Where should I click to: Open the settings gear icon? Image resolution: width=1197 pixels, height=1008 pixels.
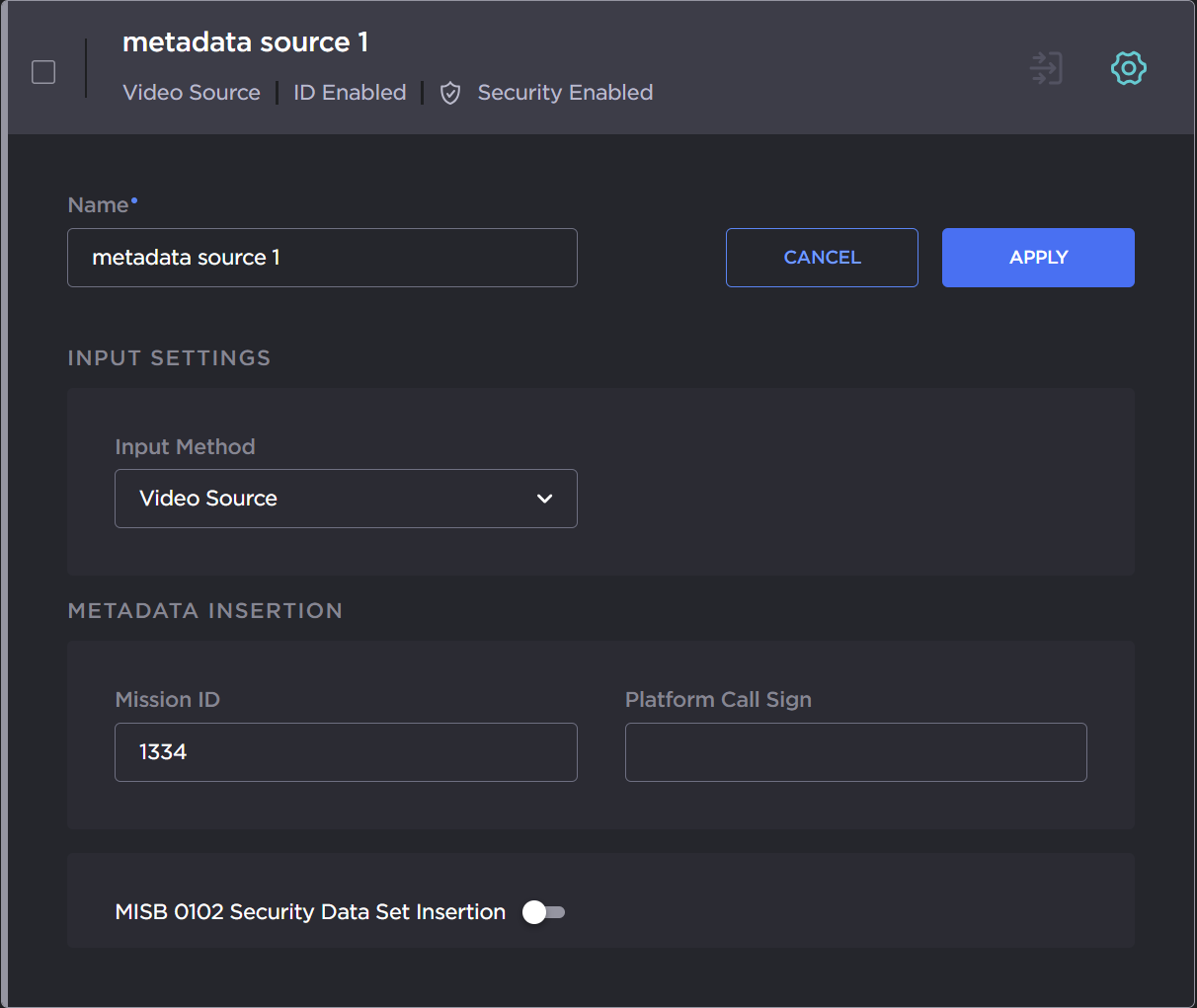pos(1129,68)
